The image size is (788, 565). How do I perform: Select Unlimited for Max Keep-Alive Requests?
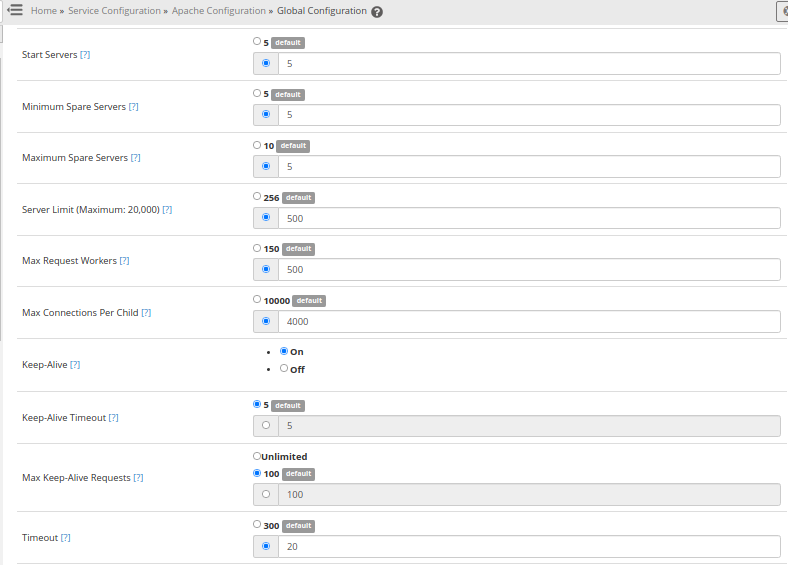[257, 456]
